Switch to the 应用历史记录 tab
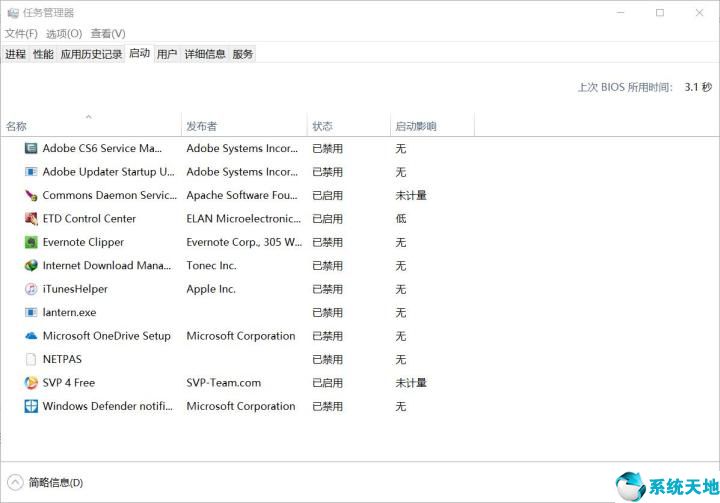This screenshot has height=503, width=720. point(91,54)
